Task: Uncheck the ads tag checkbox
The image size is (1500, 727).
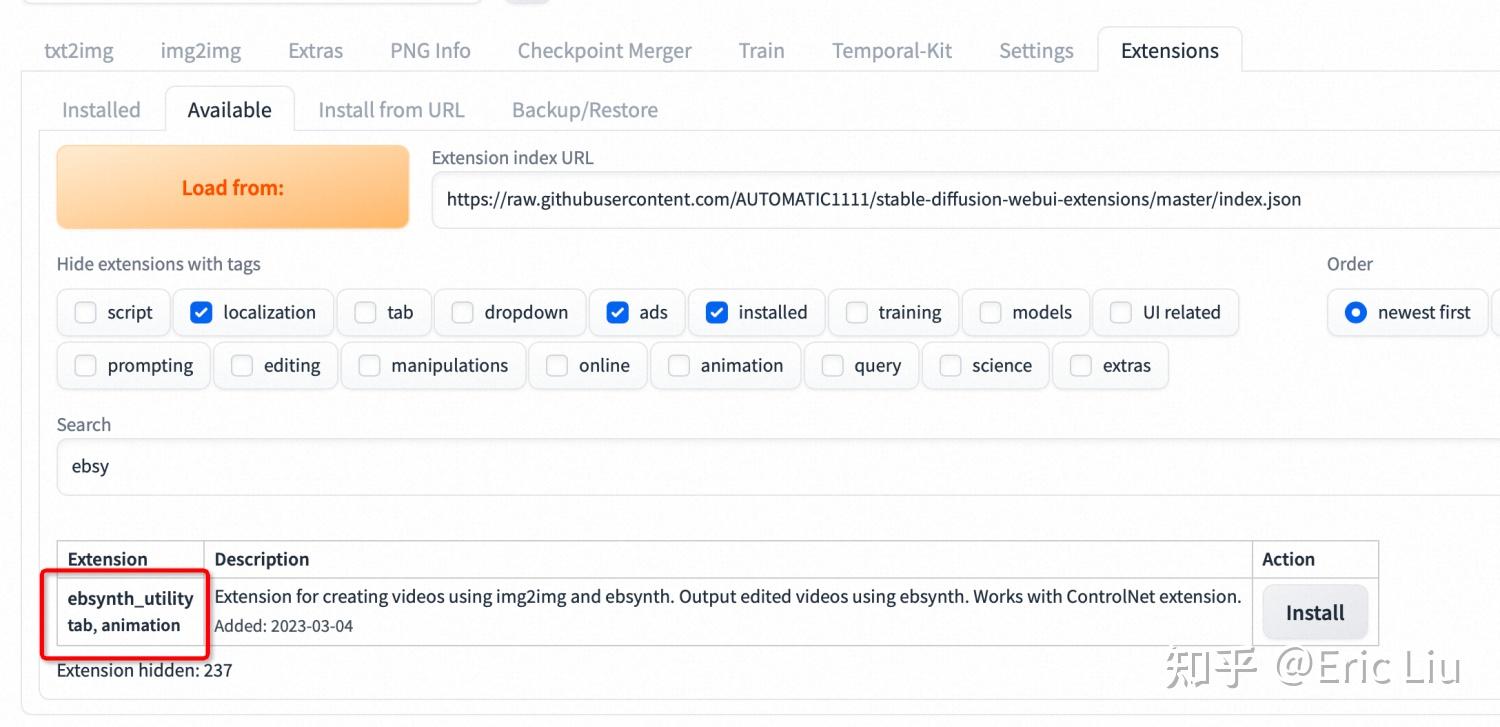Action: (617, 313)
